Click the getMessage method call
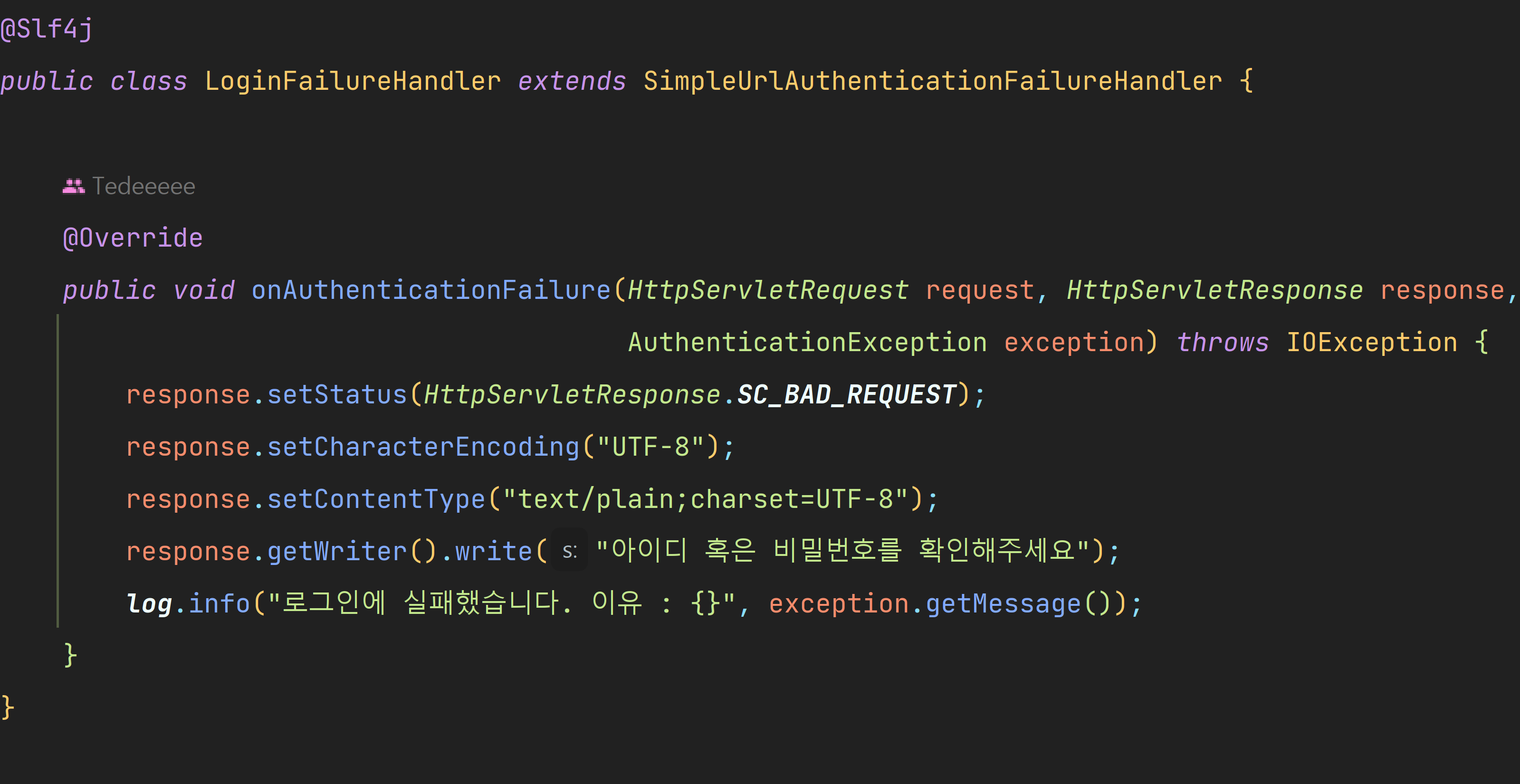The height and width of the screenshot is (784, 1520). pyautogui.click(x=1003, y=603)
